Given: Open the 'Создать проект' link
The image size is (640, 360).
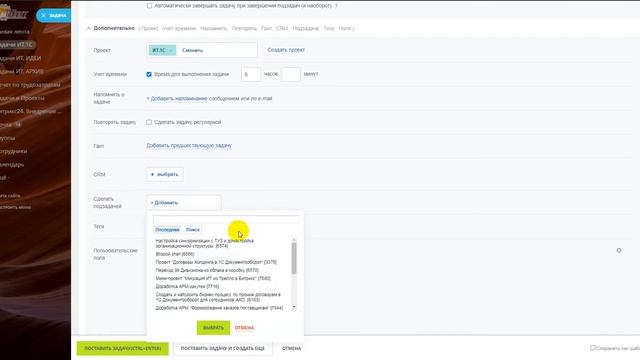Looking at the screenshot, I should click(286, 50).
